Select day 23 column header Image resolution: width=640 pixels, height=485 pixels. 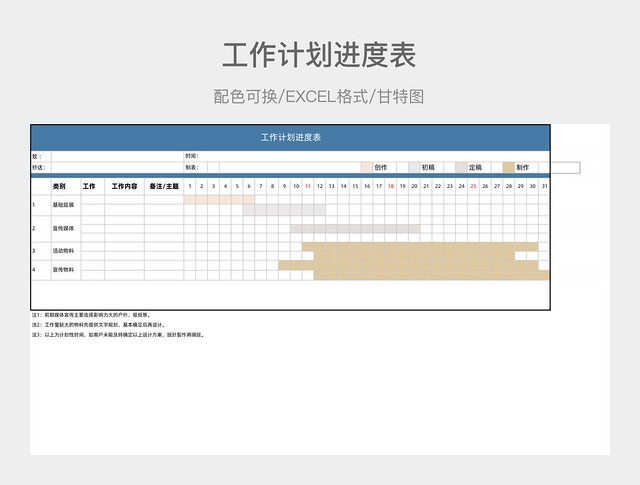click(x=450, y=186)
